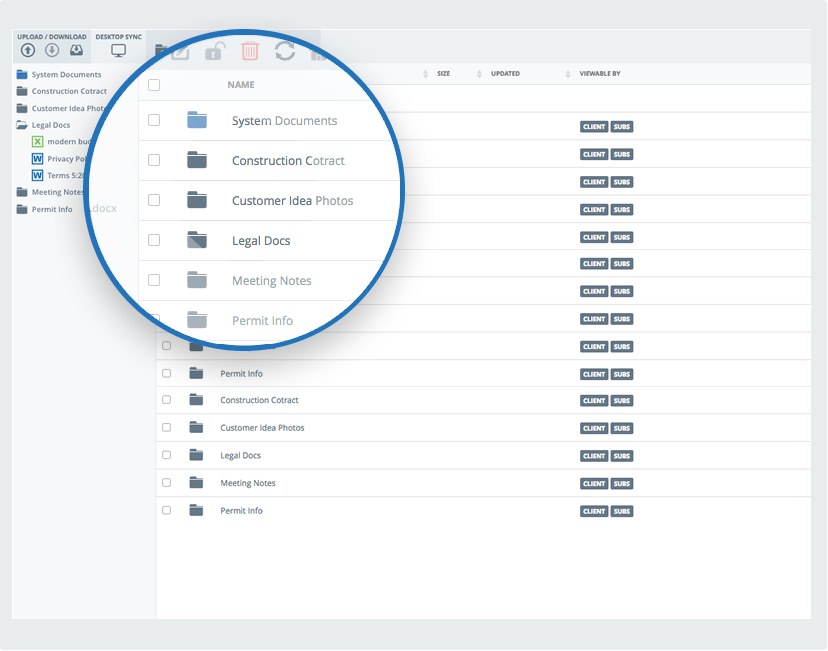Check the Legal Docs row checkbox

click(154, 240)
